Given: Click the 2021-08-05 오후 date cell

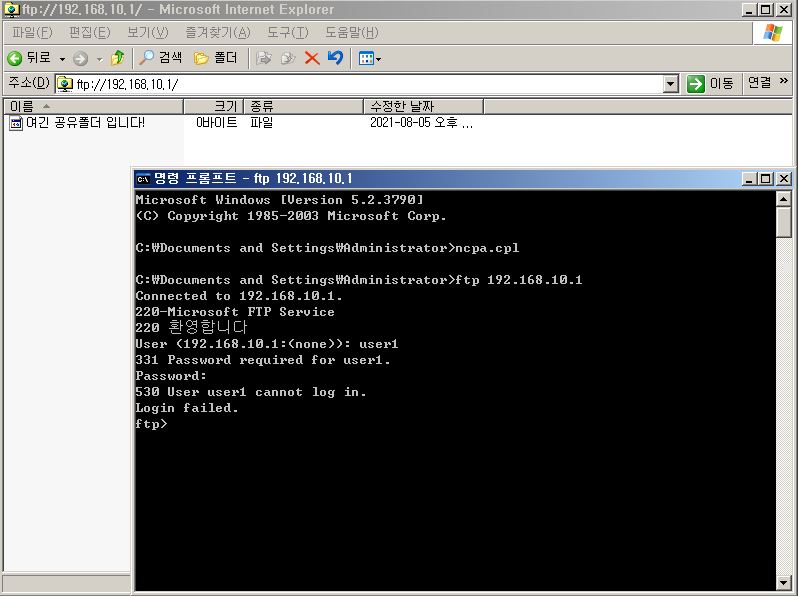Looking at the screenshot, I should pyautogui.click(x=421, y=123).
